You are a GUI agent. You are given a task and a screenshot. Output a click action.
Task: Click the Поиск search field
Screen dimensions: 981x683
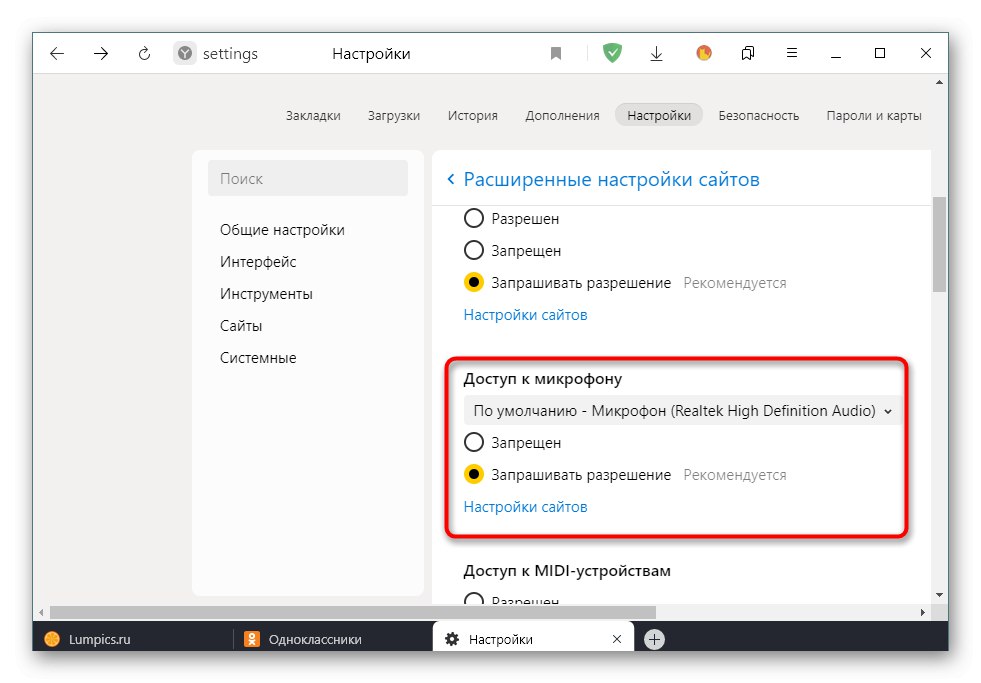click(x=307, y=177)
